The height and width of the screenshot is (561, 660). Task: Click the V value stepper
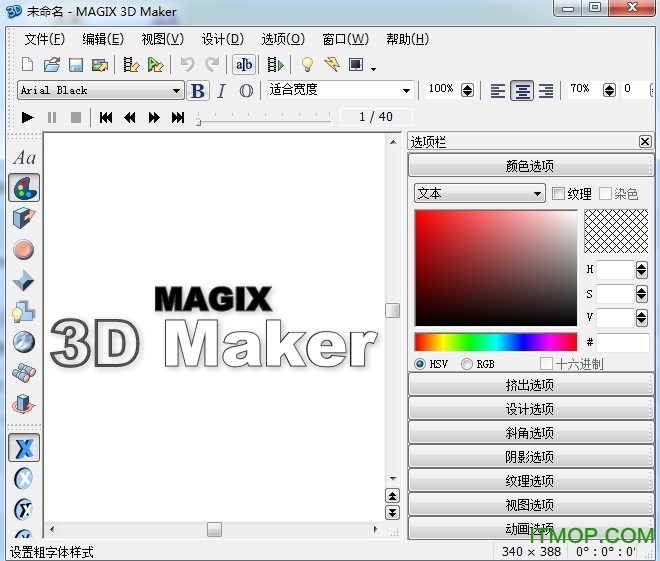pyautogui.click(x=641, y=318)
